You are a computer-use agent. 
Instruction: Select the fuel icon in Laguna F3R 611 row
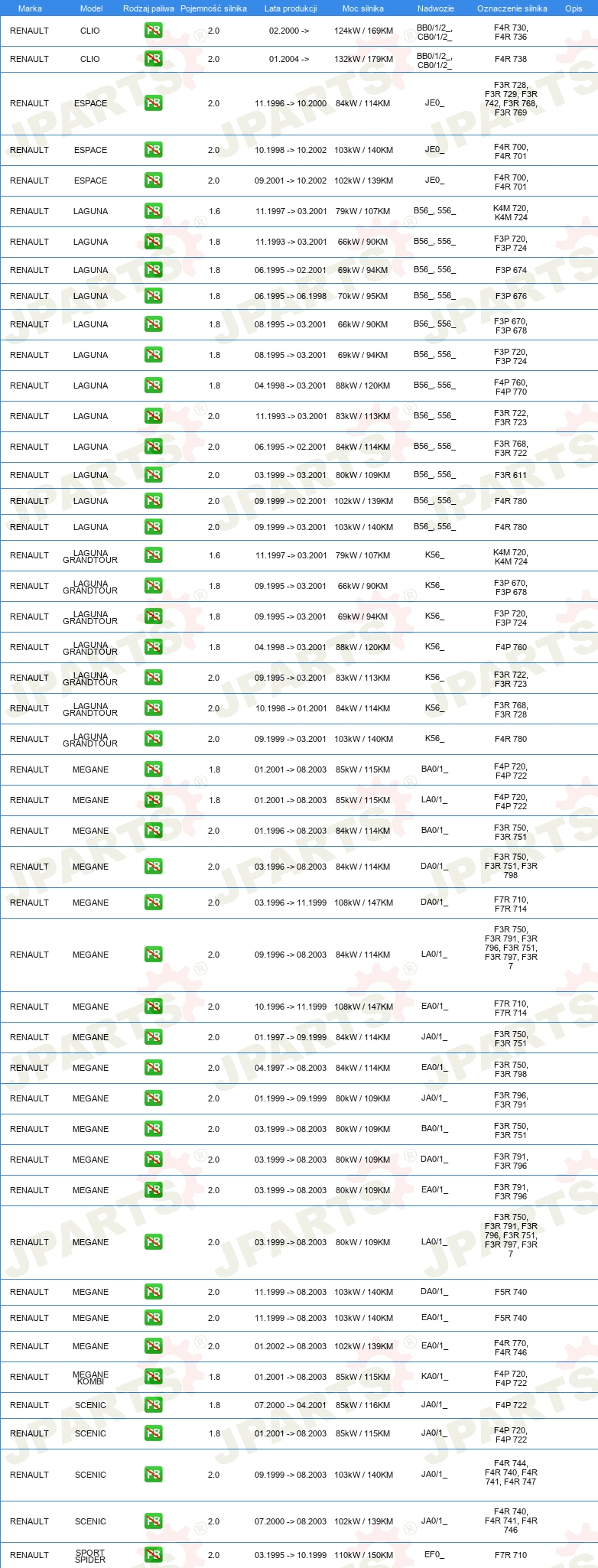tap(153, 475)
